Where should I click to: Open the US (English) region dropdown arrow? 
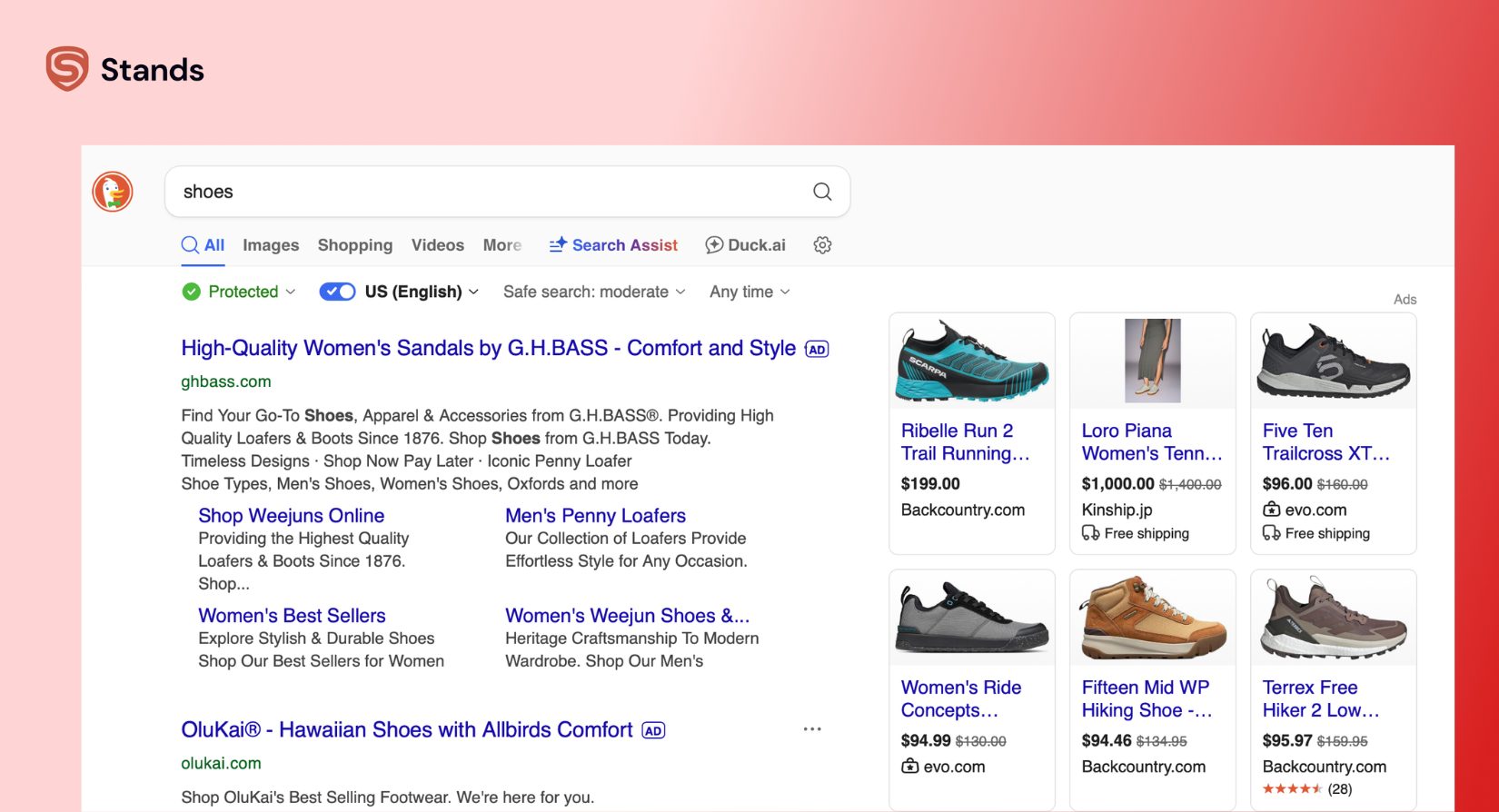473,292
